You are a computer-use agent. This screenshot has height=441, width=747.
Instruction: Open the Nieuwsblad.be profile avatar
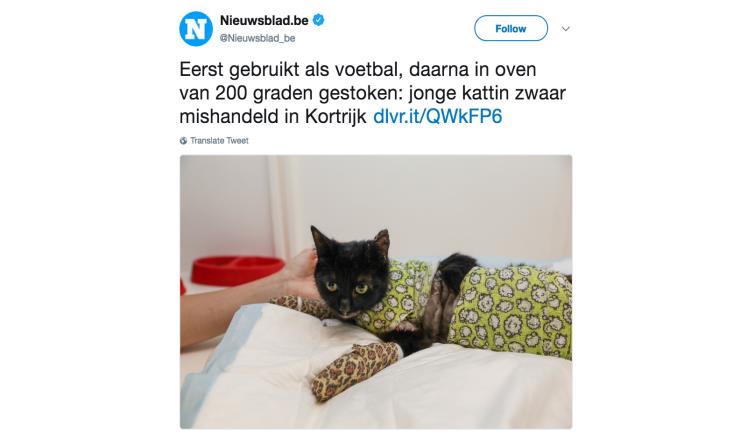coord(196,29)
